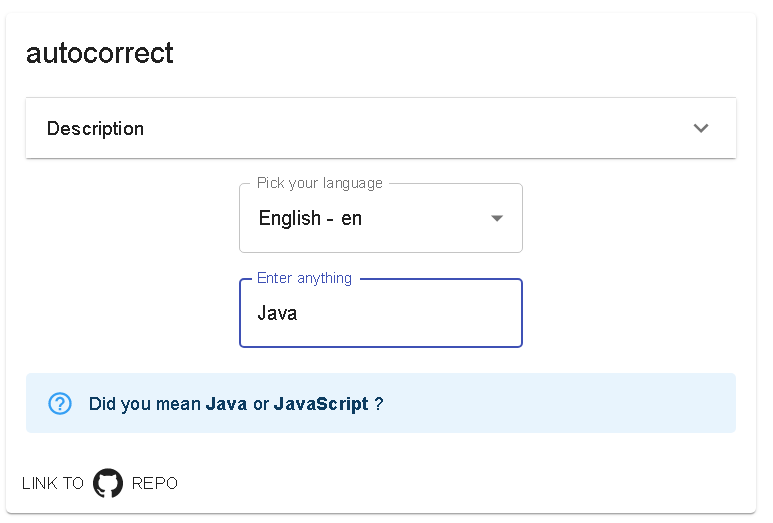Click the Description accordion header text
The image size is (773, 523).
(x=95, y=128)
